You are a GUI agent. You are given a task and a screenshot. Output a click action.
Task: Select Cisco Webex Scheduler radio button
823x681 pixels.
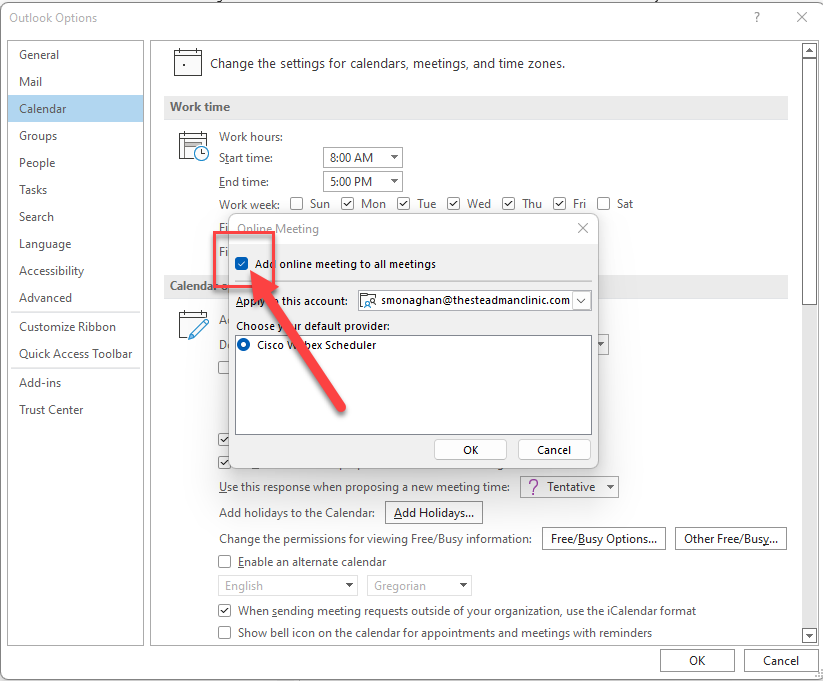(x=244, y=345)
